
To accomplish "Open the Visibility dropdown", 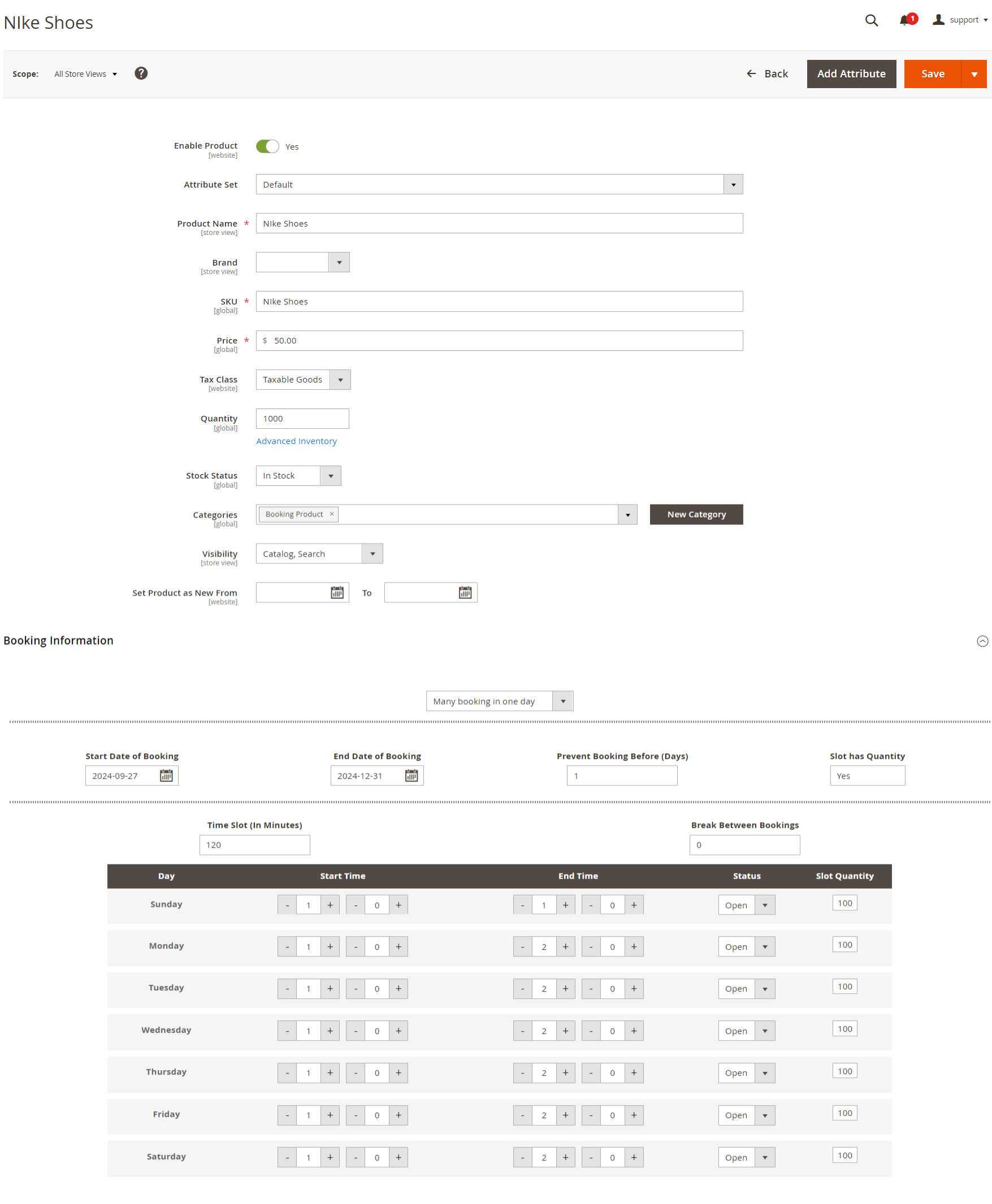I will click(319, 554).
